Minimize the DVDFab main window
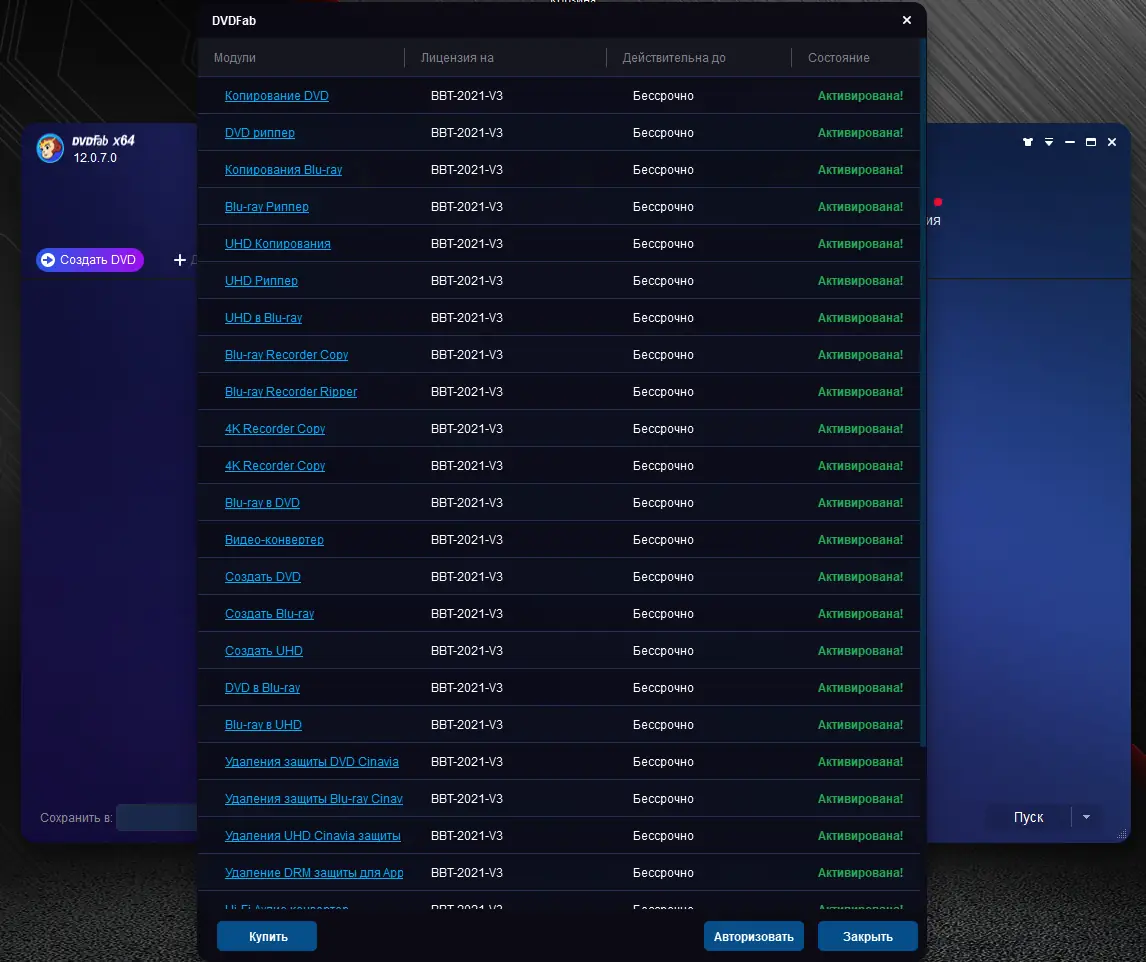Screen dimensions: 1146x962 tap(1069, 142)
